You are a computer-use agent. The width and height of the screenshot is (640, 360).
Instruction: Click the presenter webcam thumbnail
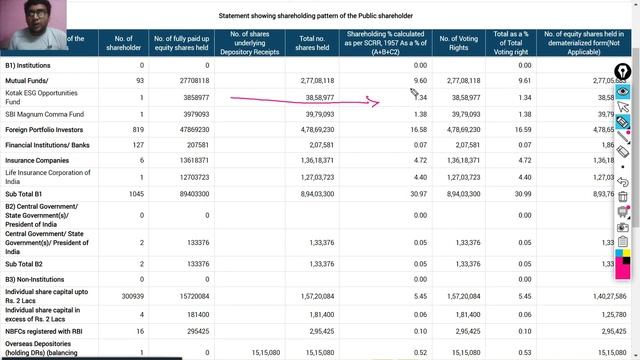point(33,24)
